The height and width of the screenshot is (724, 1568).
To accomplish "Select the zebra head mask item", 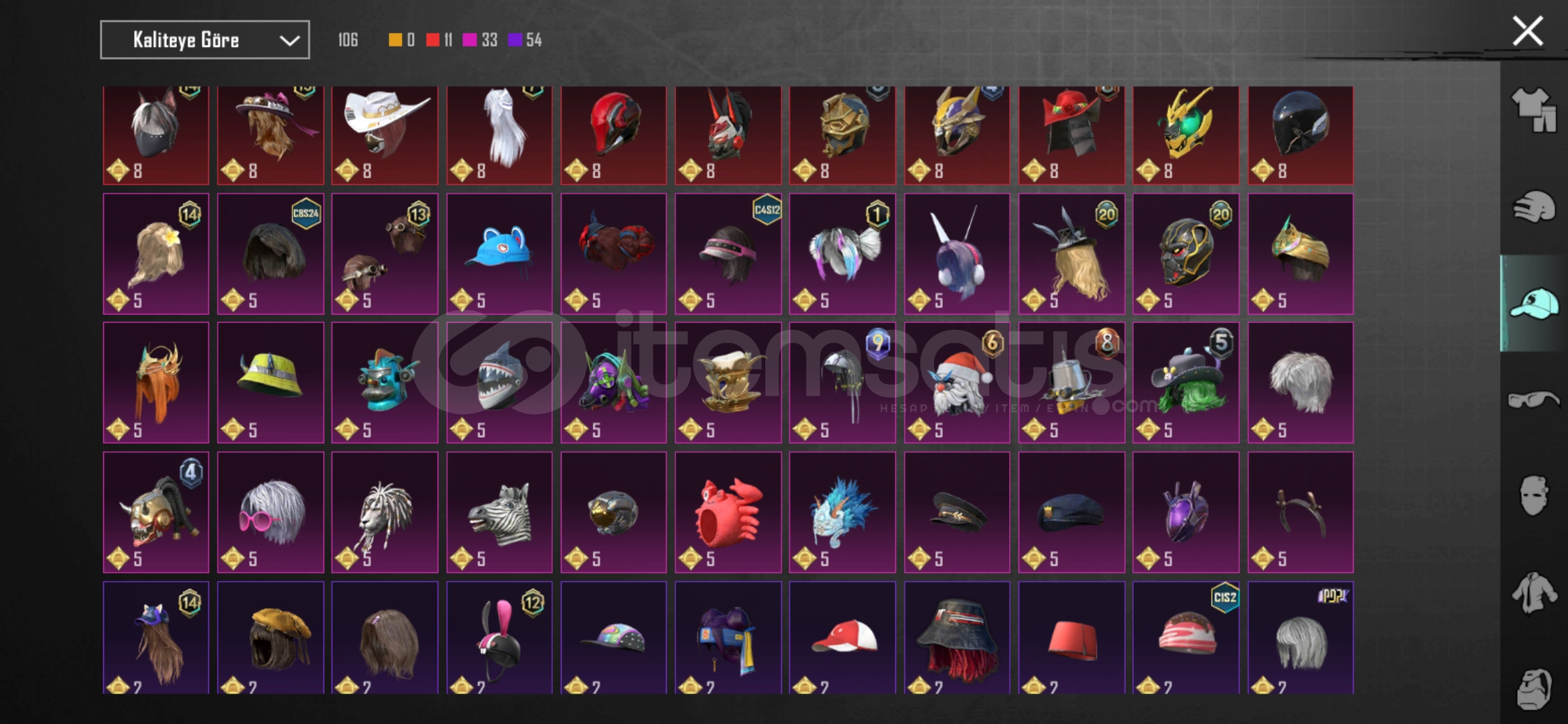I will (500, 512).
